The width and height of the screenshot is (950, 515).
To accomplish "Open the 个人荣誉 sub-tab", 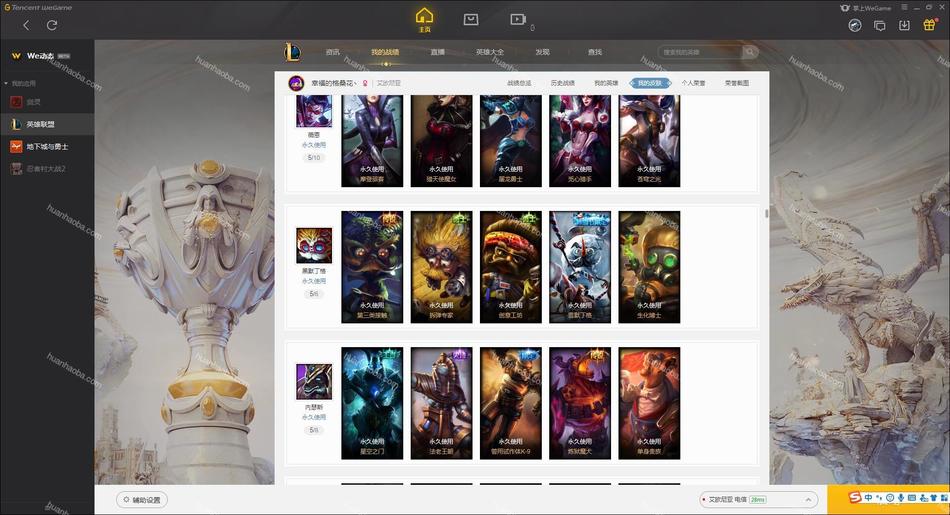I will tap(693, 83).
